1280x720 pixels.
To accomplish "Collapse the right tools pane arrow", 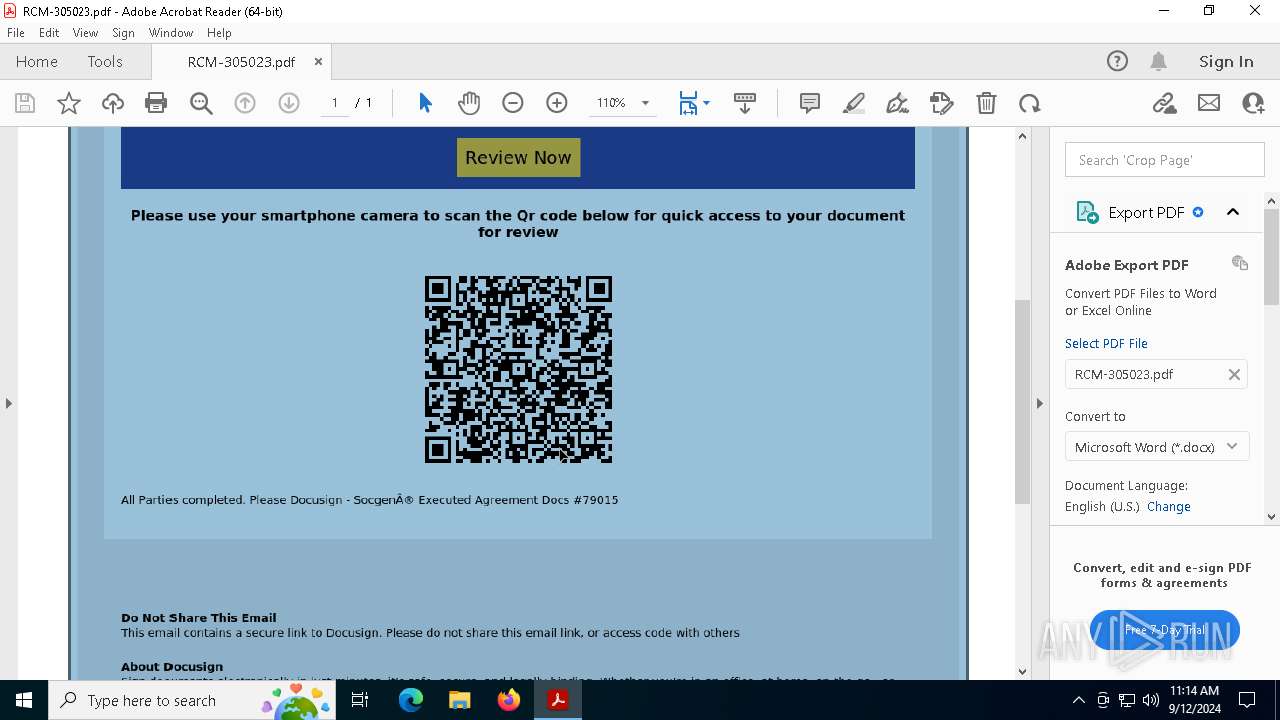I will (x=1039, y=403).
